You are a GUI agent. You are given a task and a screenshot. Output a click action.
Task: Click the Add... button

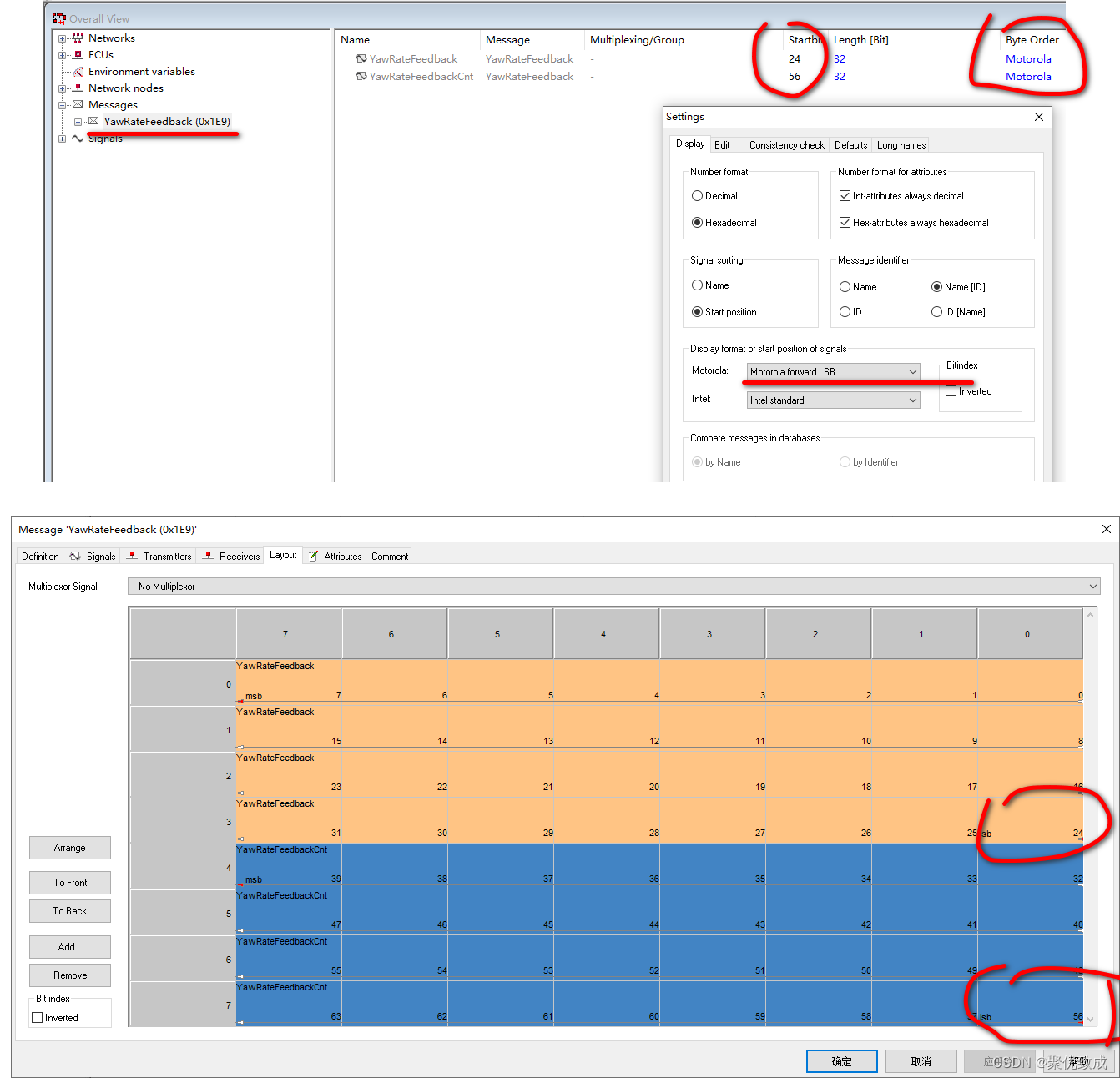(x=70, y=947)
